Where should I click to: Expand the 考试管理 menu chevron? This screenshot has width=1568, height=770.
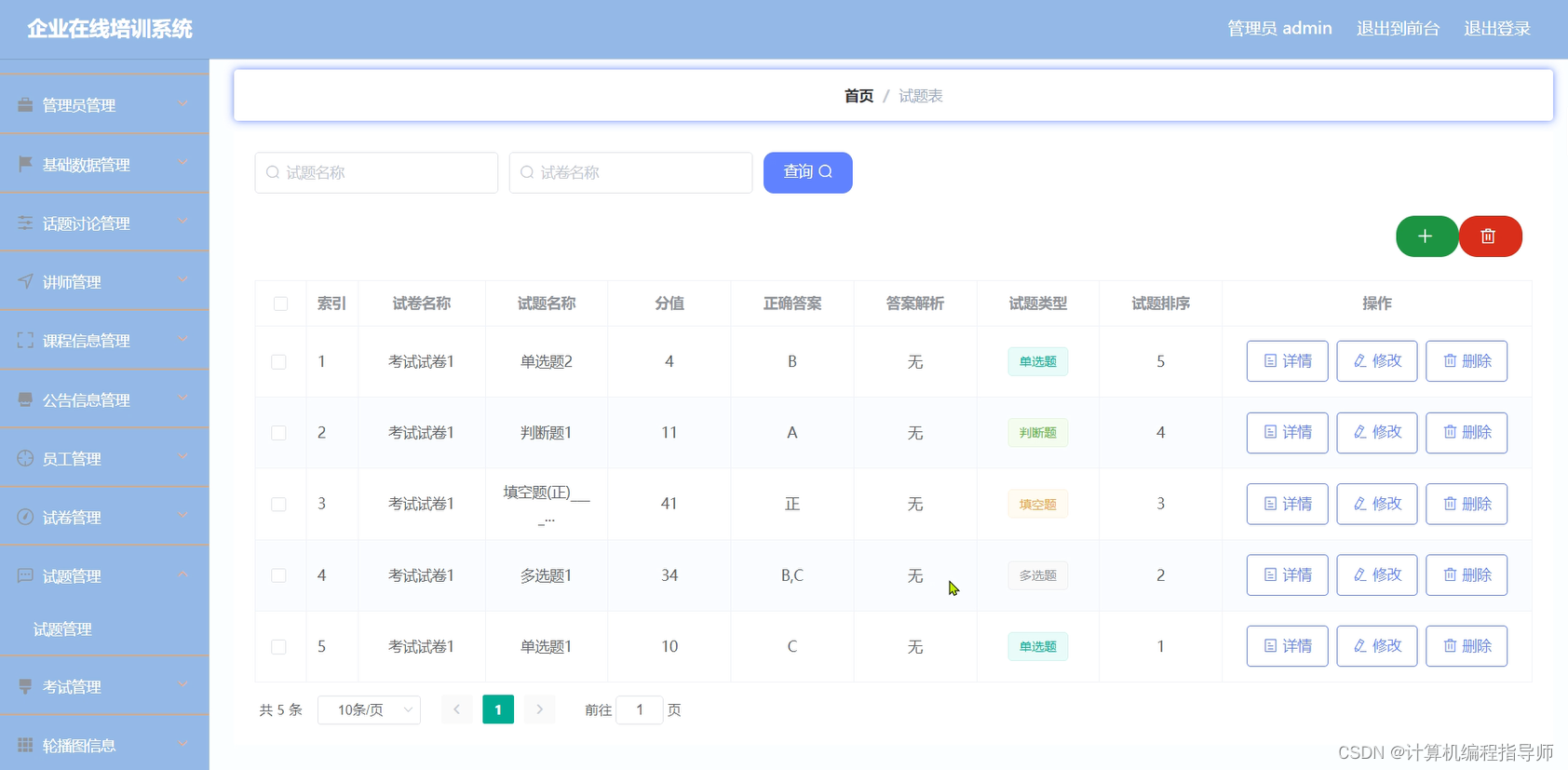(183, 684)
